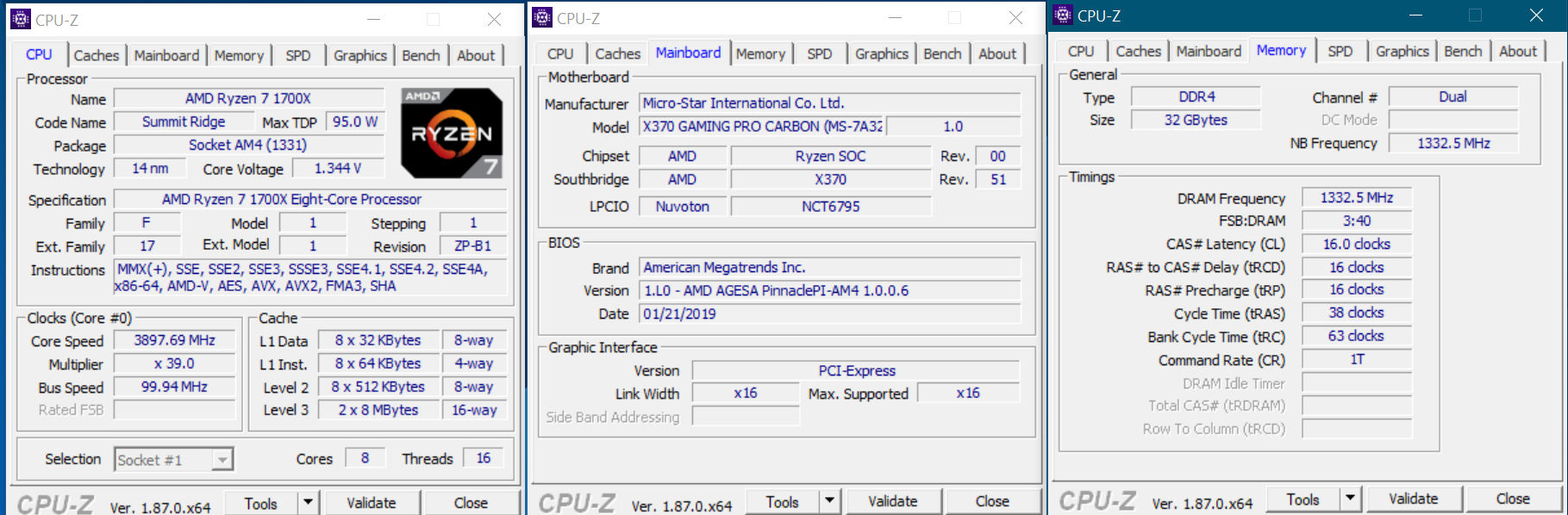Click the AMD Ryzen 7 logo image
This screenshot has width=1568, height=515.
coord(452,133)
